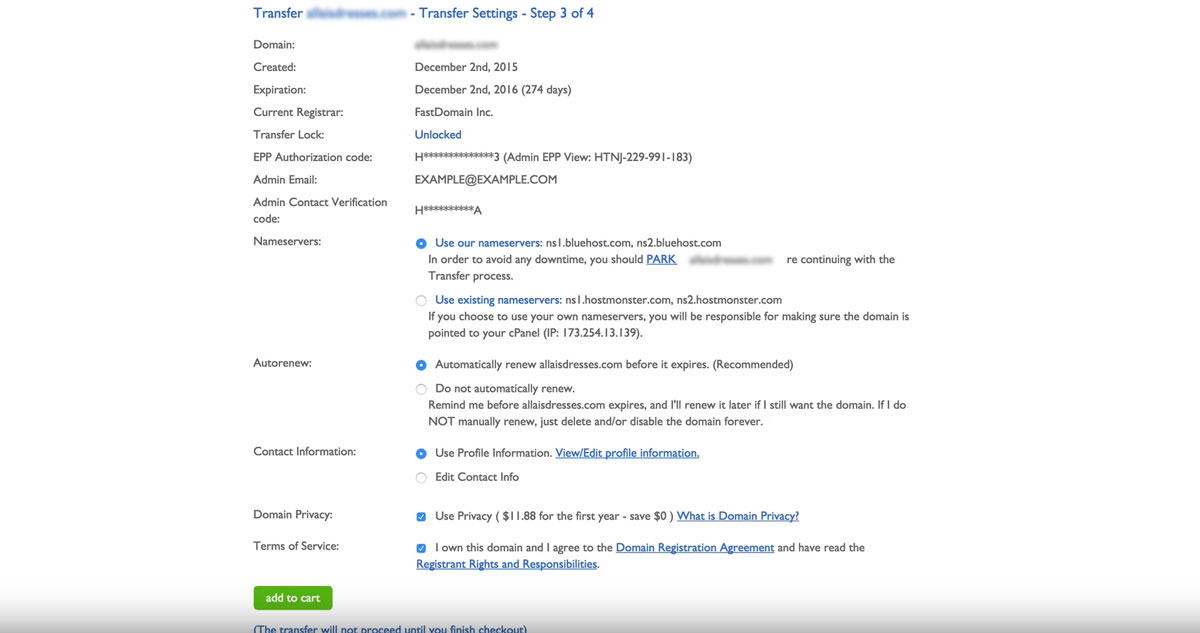Select automatic renewal before expiration option
The image size is (1200, 633).
click(x=421, y=365)
